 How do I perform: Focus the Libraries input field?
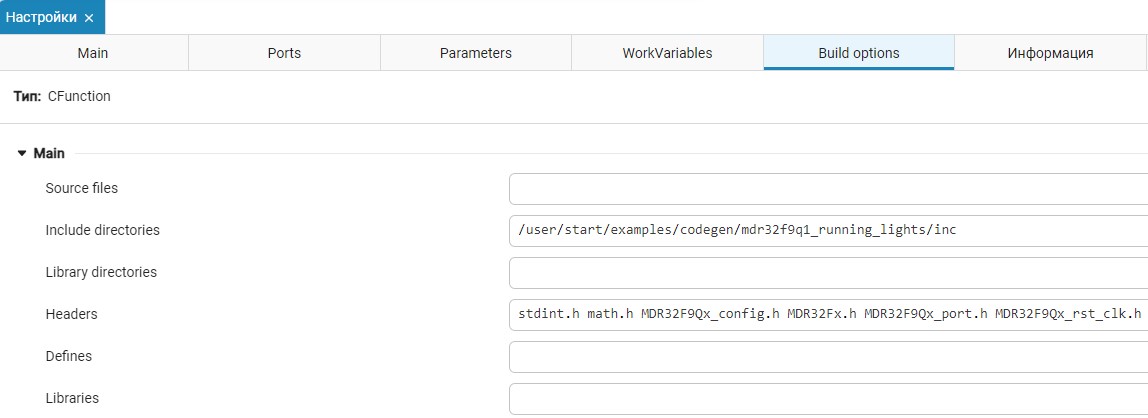click(828, 399)
